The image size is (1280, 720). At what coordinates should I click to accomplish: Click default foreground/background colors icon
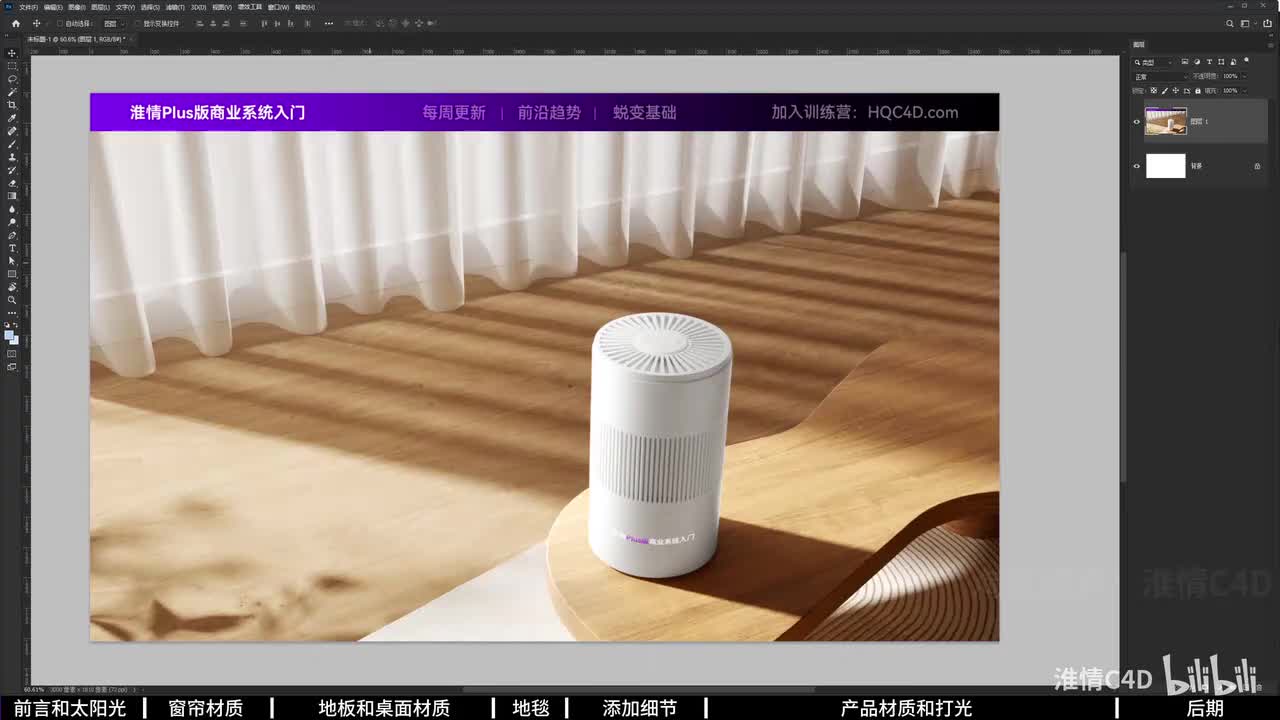pyautogui.click(x=8, y=325)
